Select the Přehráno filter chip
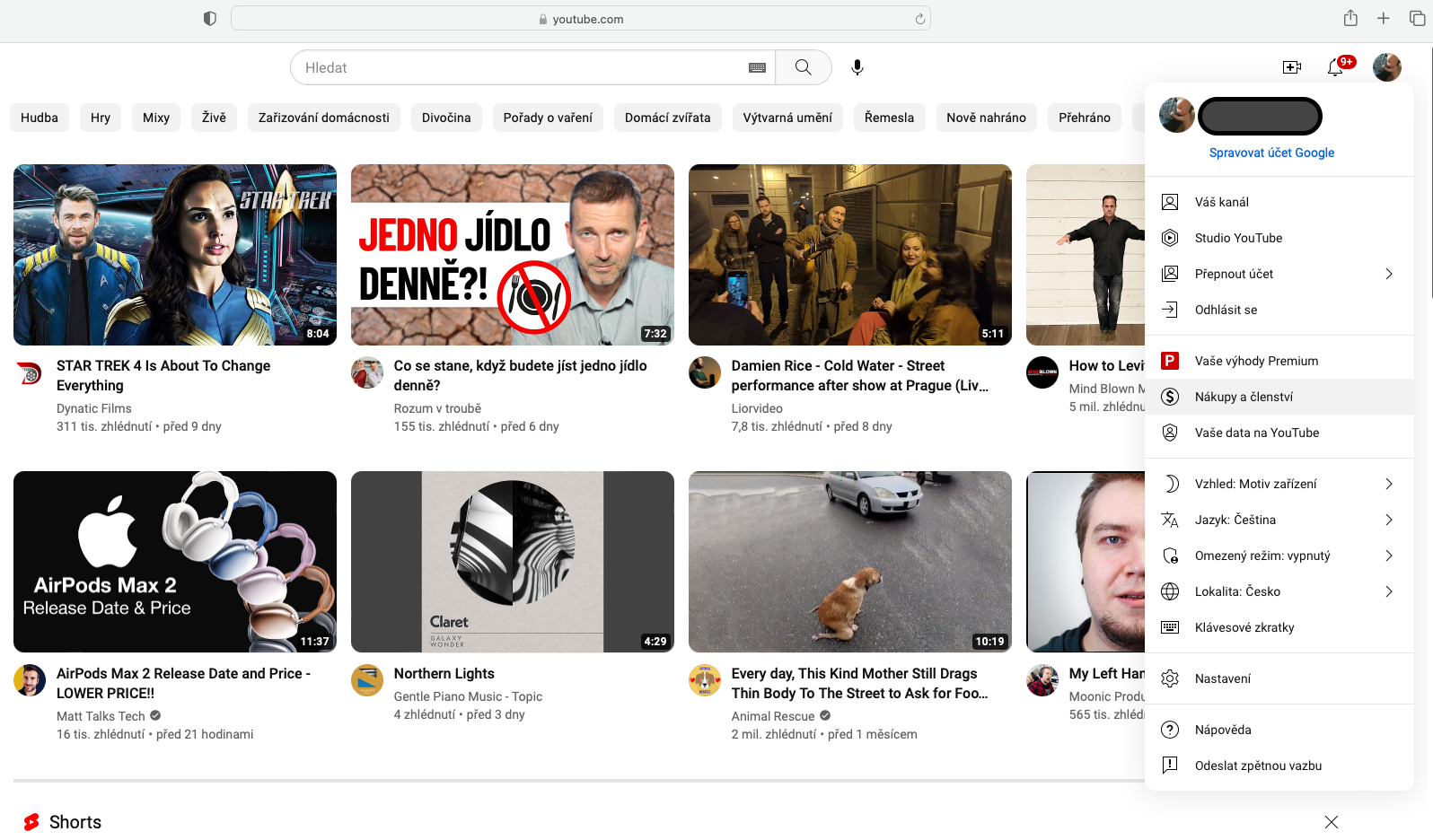Screen dimensions: 1433x840 pyautogui.click(x=1085, y=118)
